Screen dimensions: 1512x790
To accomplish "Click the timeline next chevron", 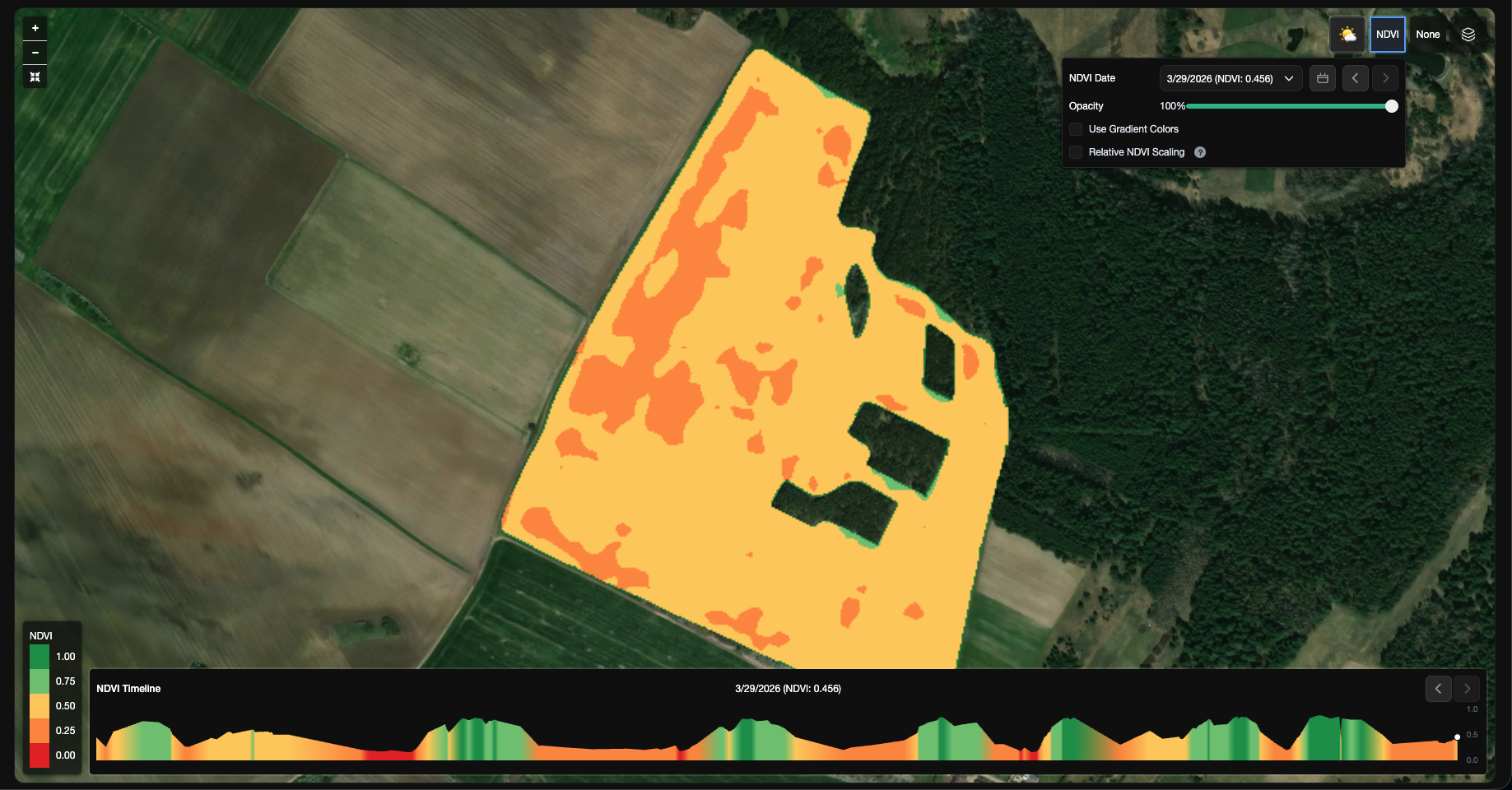I will click(x=1466, y=689).
